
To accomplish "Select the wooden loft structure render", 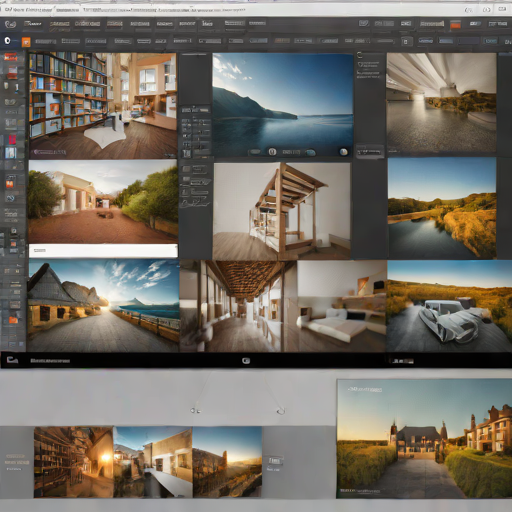I will [x=282, y=211].
